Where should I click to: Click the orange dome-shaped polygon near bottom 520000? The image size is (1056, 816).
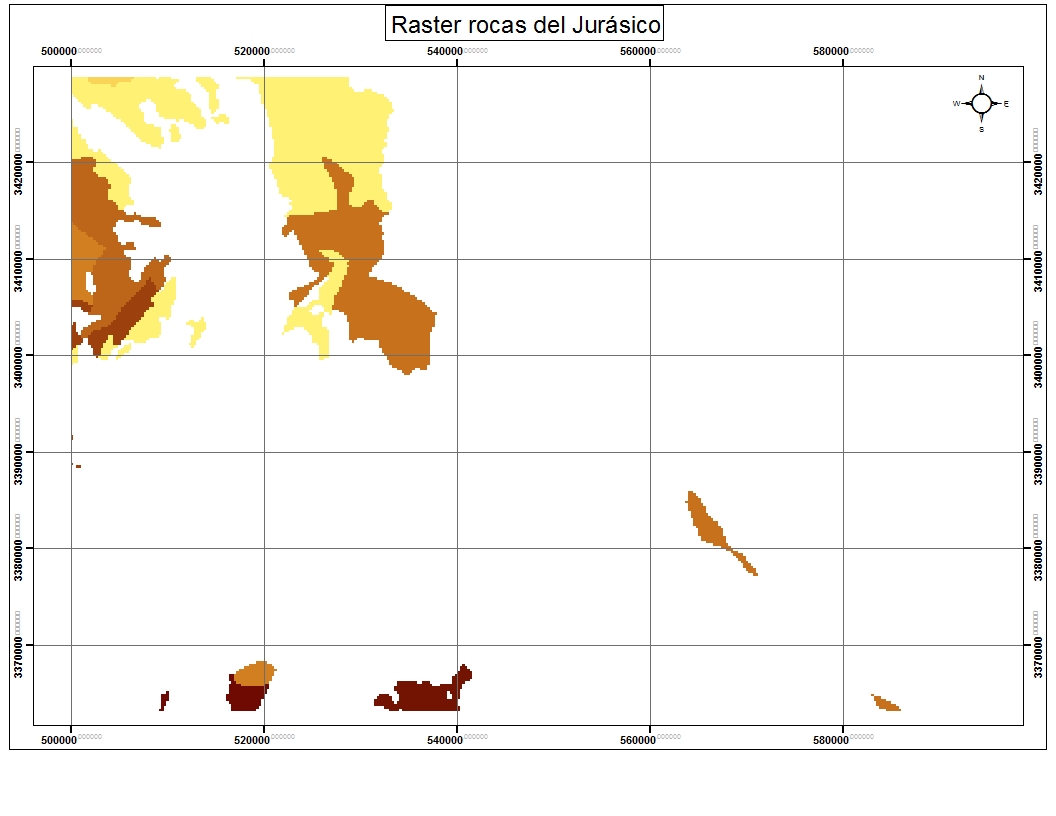[254, 672]
